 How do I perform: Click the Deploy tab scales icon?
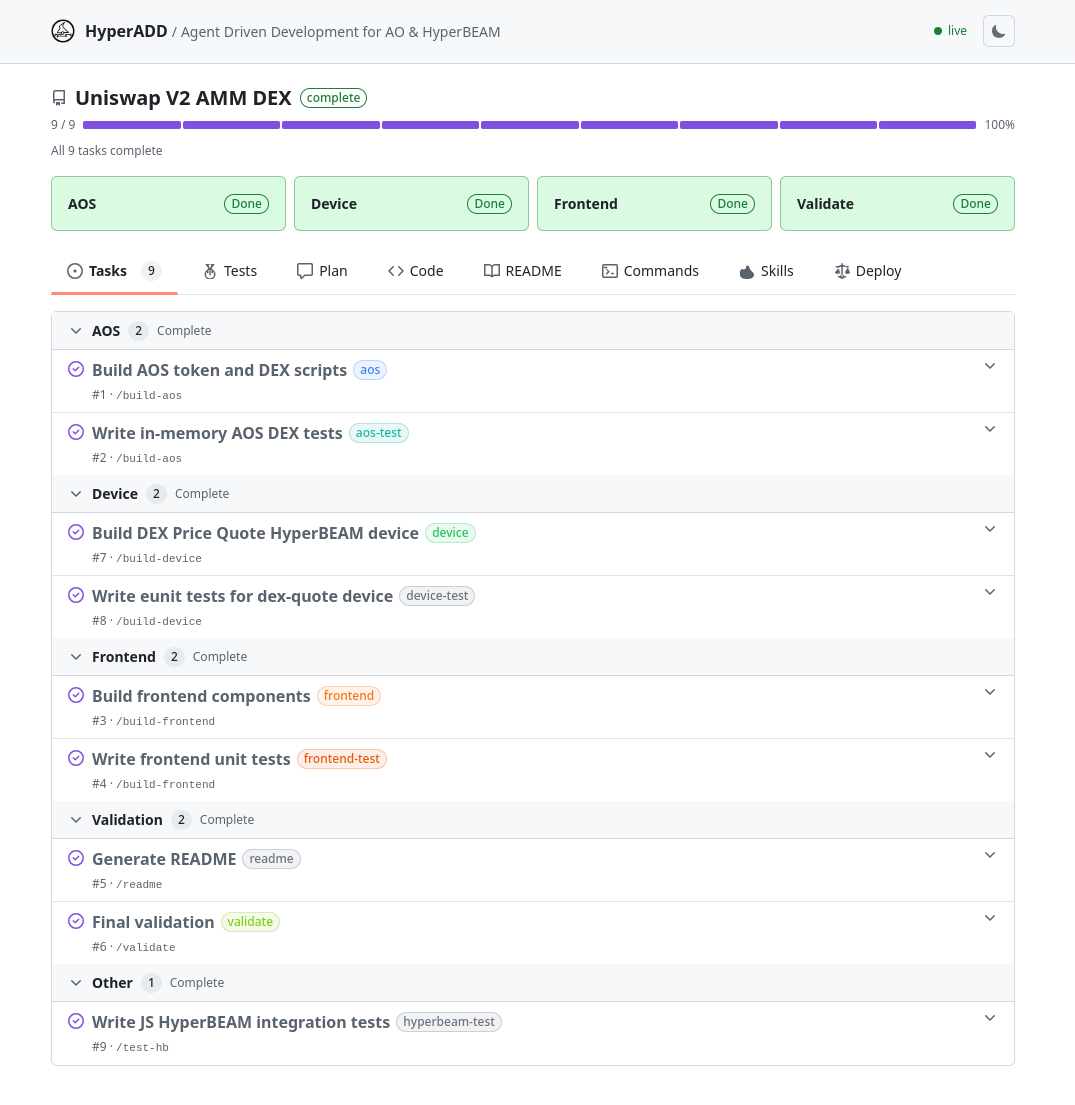tap(842, 271)
